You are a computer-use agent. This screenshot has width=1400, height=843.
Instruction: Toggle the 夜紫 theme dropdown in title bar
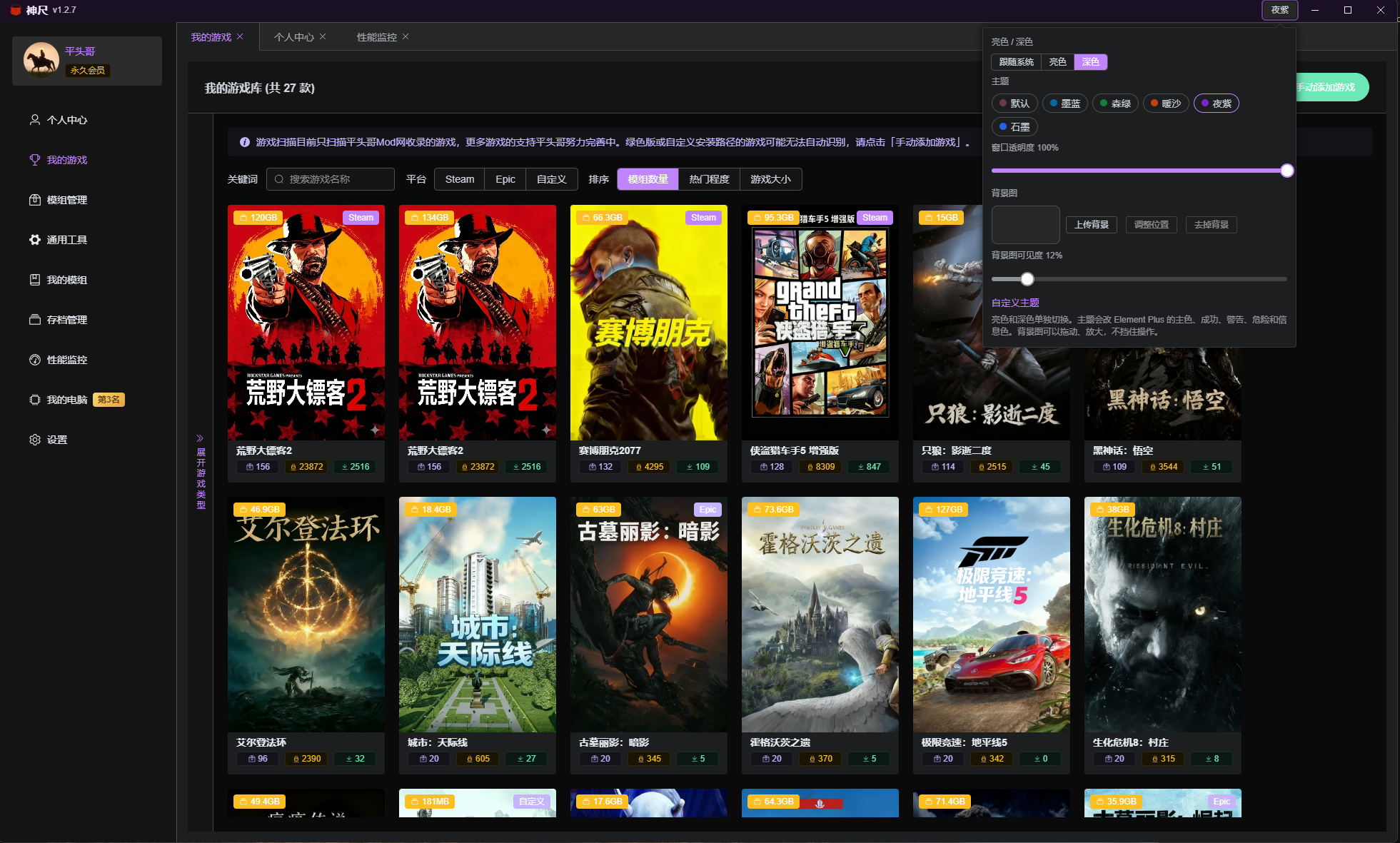click(x=1279, y=10)
